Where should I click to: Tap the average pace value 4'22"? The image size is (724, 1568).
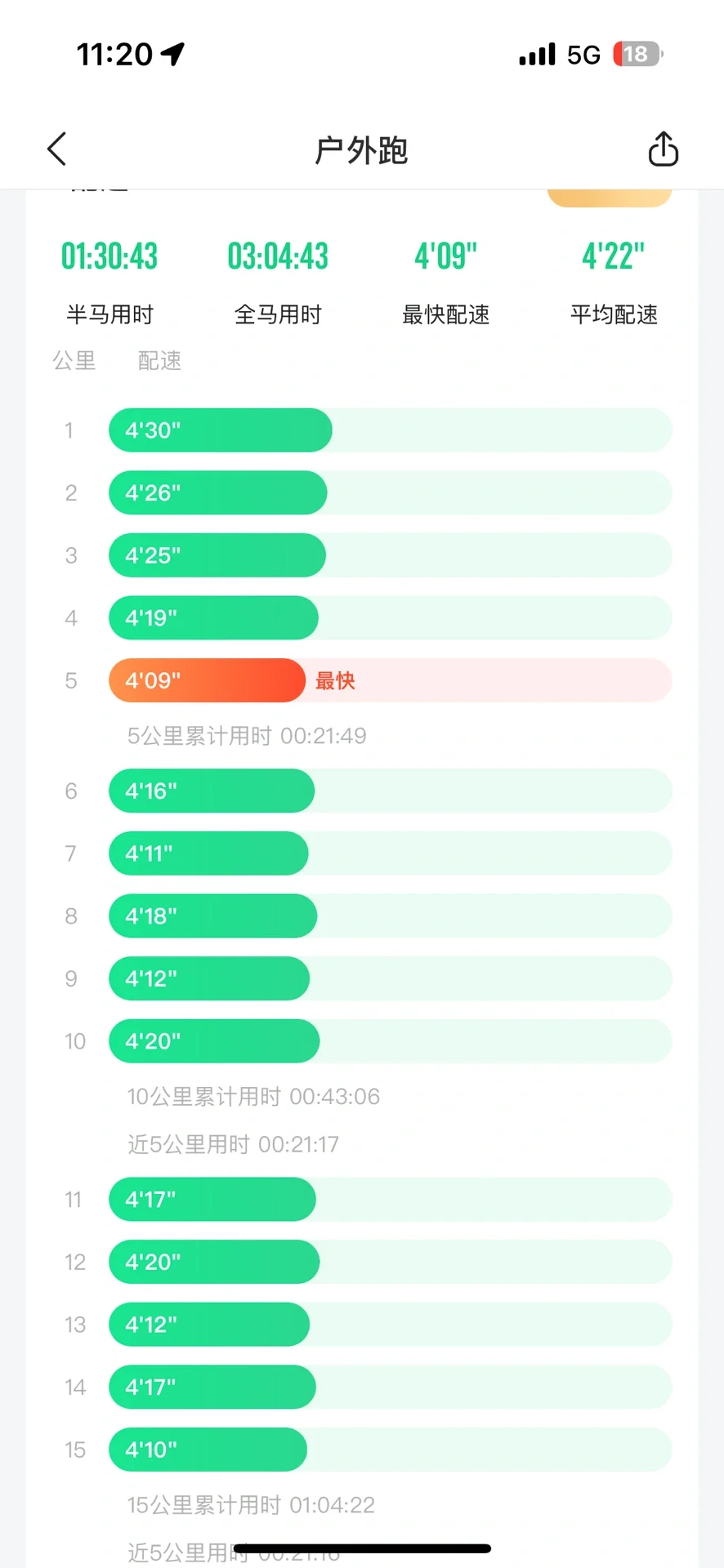tap(613, 256)
